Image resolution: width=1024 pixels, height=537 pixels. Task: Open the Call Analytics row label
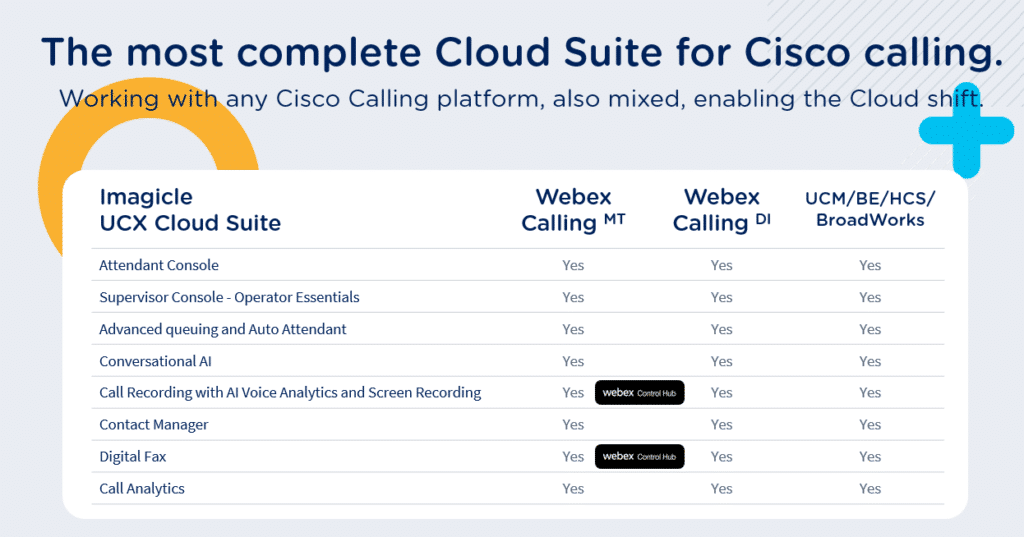coord(142,489)
